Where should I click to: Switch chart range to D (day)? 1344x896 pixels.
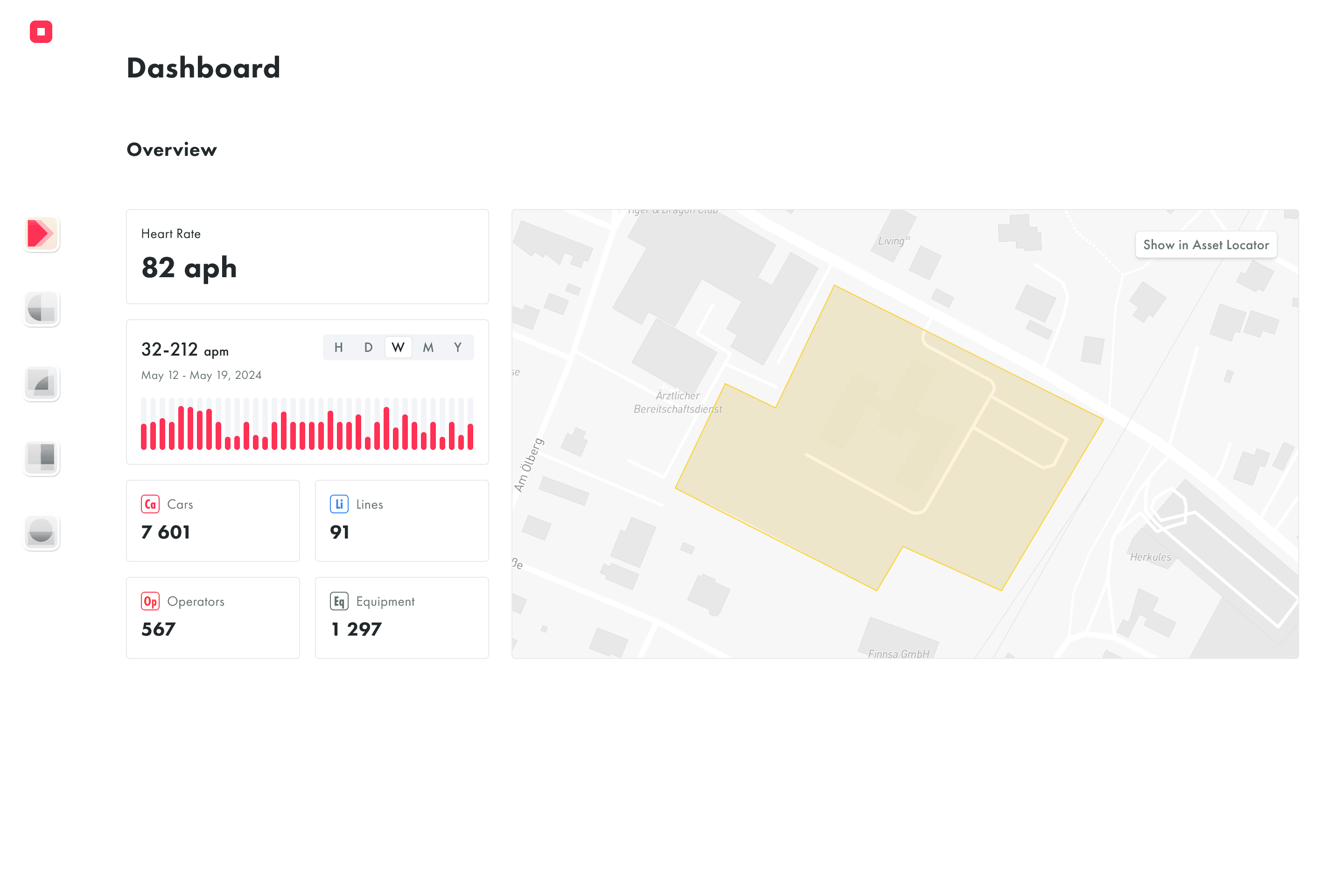tap(369, 347)
